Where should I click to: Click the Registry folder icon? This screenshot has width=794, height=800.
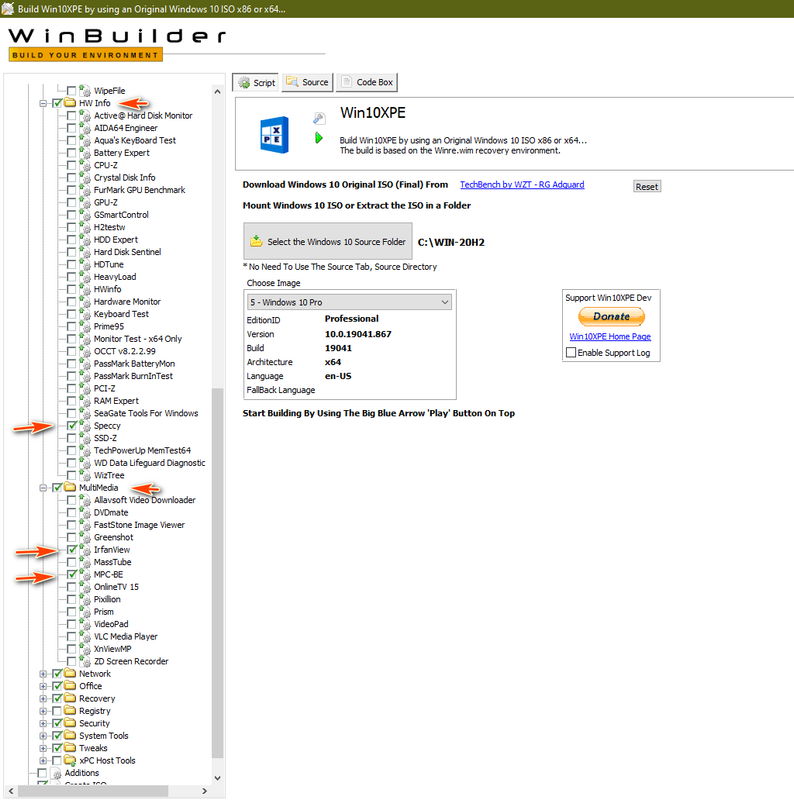70,711
